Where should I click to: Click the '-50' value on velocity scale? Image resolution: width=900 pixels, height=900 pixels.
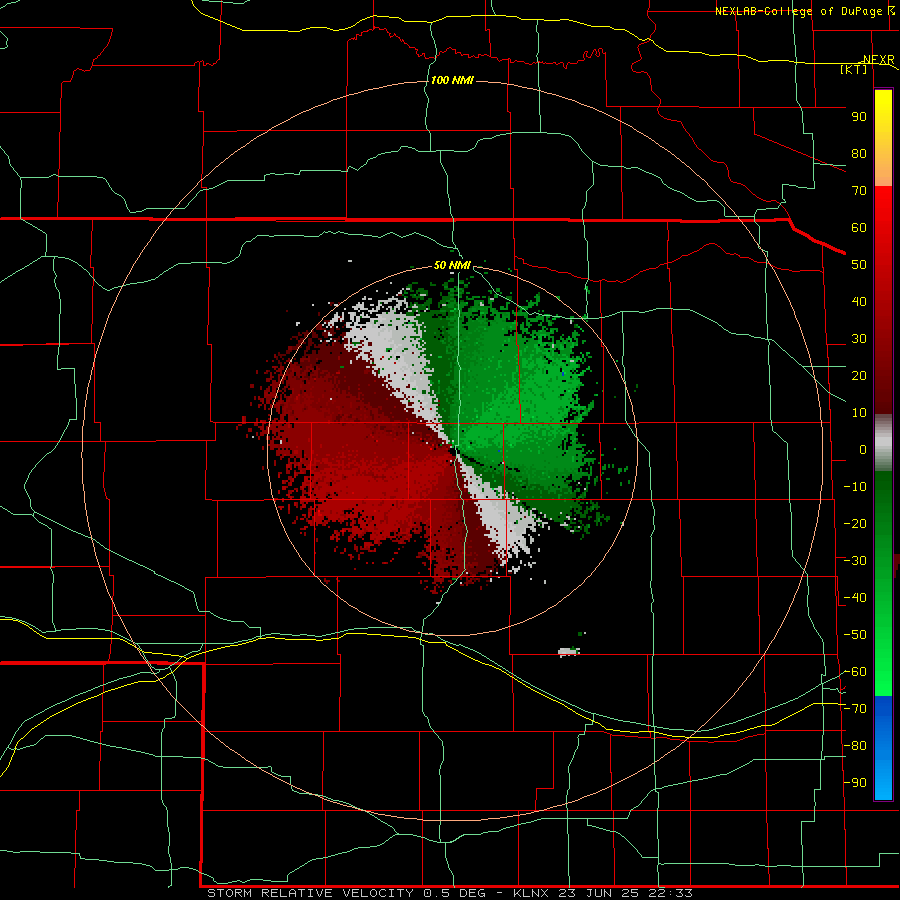[855, 635]
